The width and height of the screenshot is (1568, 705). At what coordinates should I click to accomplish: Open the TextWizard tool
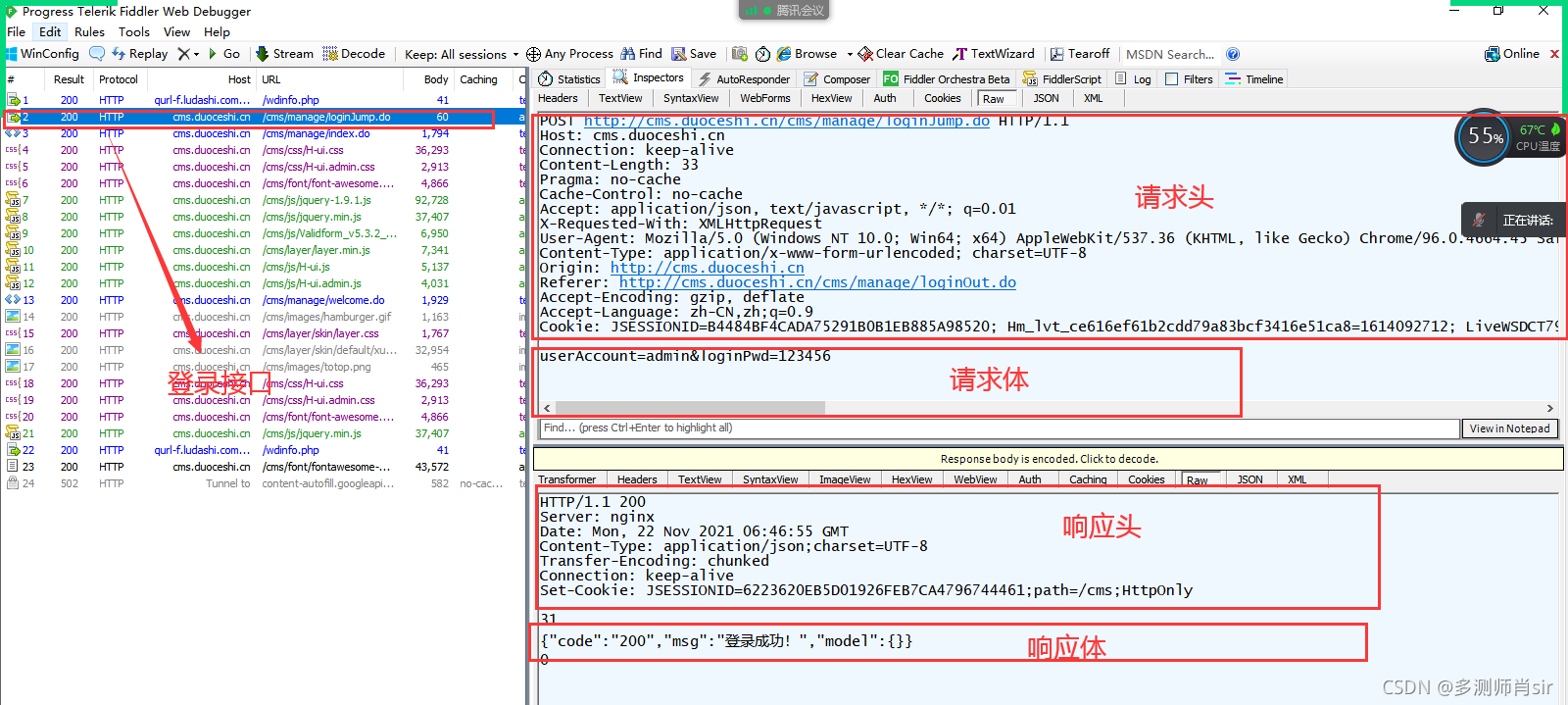994,54
